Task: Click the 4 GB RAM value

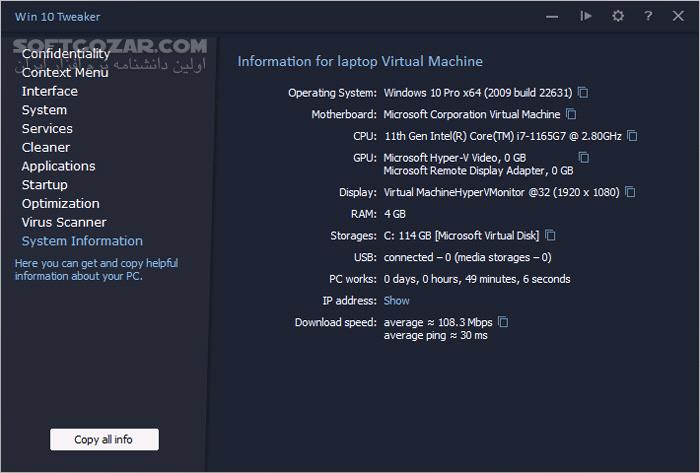Action: click(x=395, y=214)
